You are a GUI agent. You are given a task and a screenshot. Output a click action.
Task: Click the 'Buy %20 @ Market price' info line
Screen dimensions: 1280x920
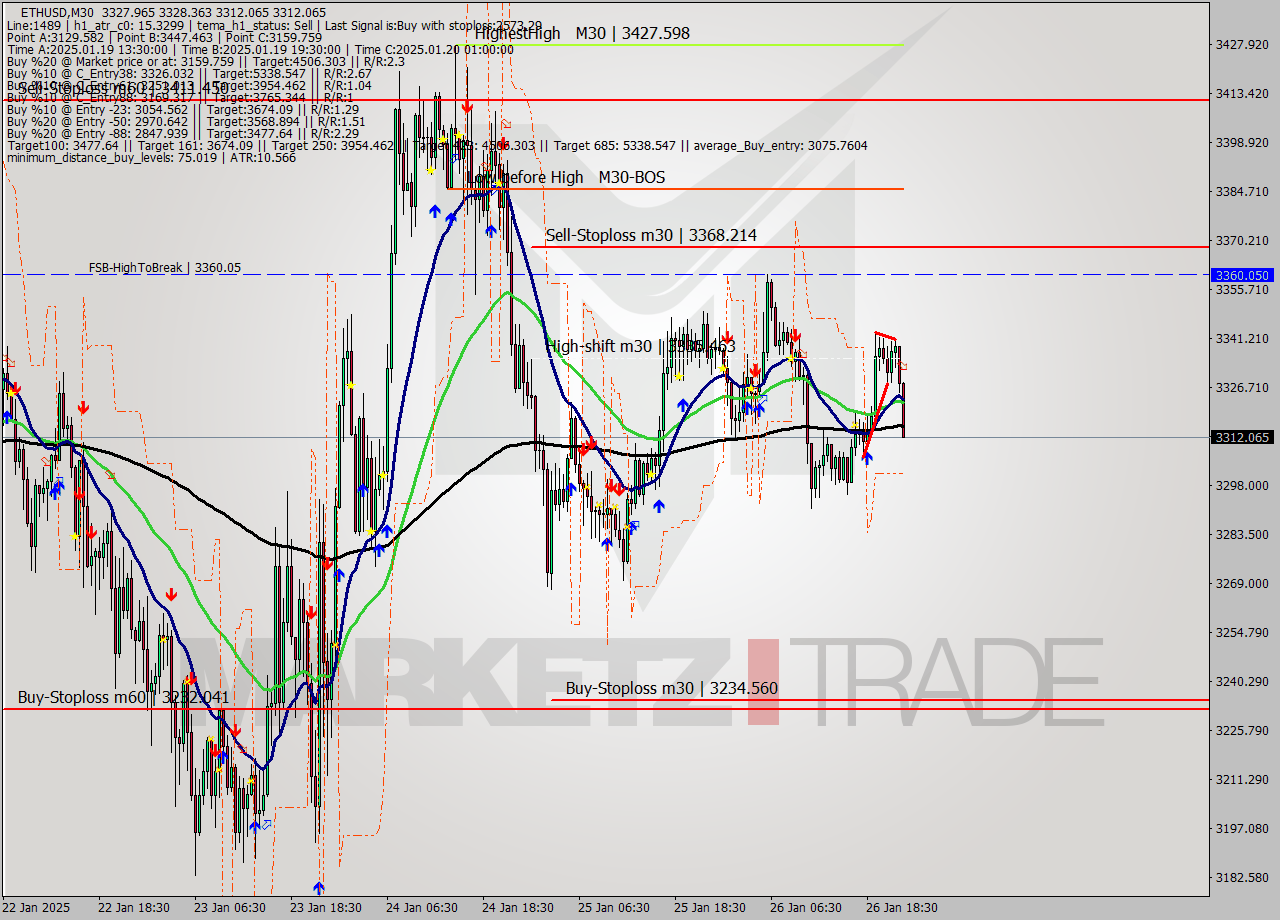(206, 61)
